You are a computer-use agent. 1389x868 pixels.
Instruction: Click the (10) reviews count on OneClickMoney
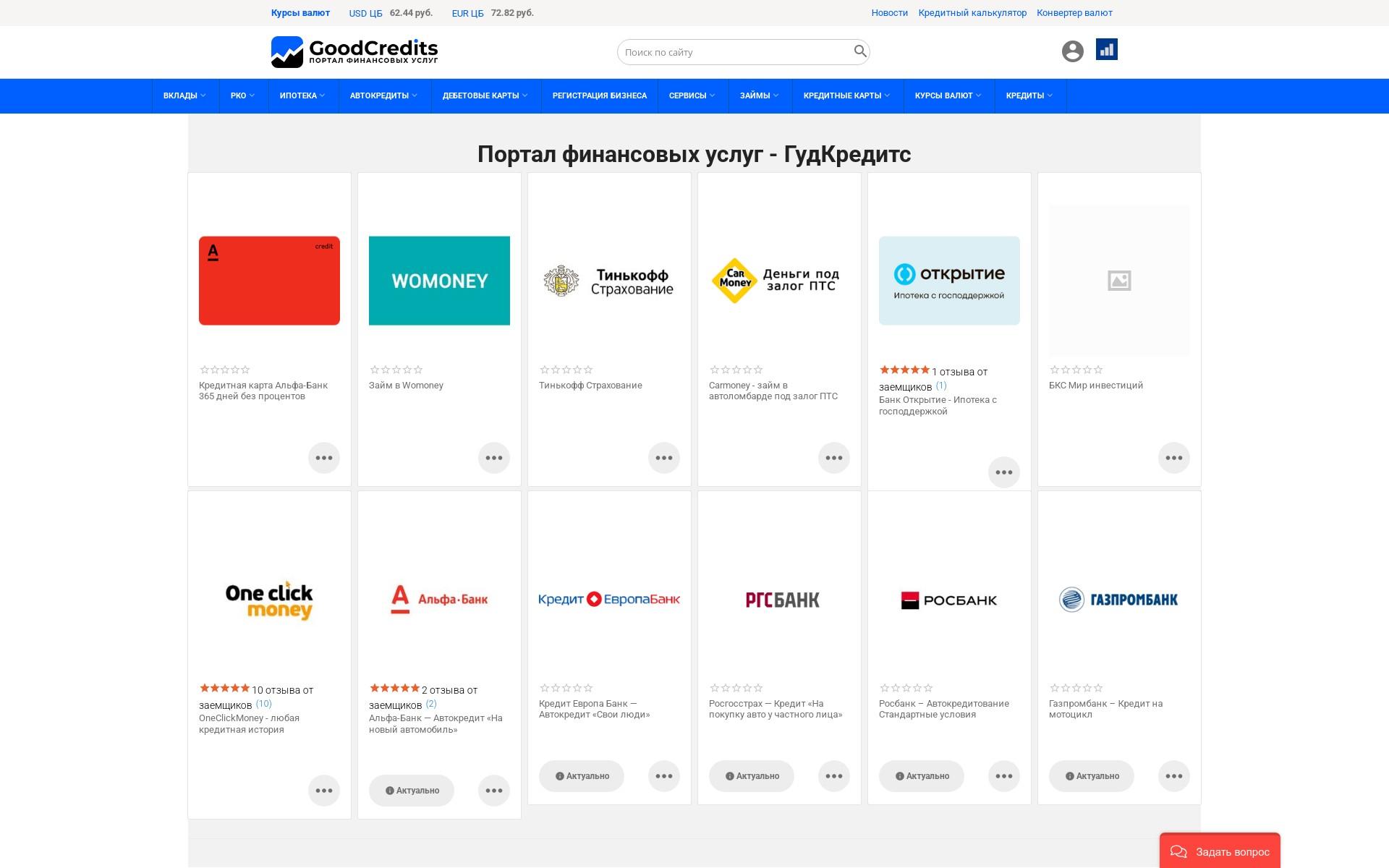point(263,704)
